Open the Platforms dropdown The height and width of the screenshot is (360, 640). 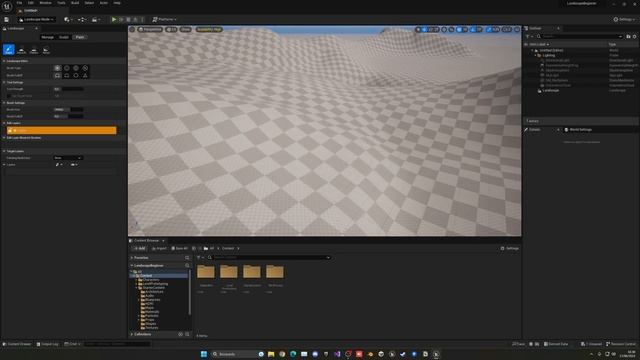point(164,19)
